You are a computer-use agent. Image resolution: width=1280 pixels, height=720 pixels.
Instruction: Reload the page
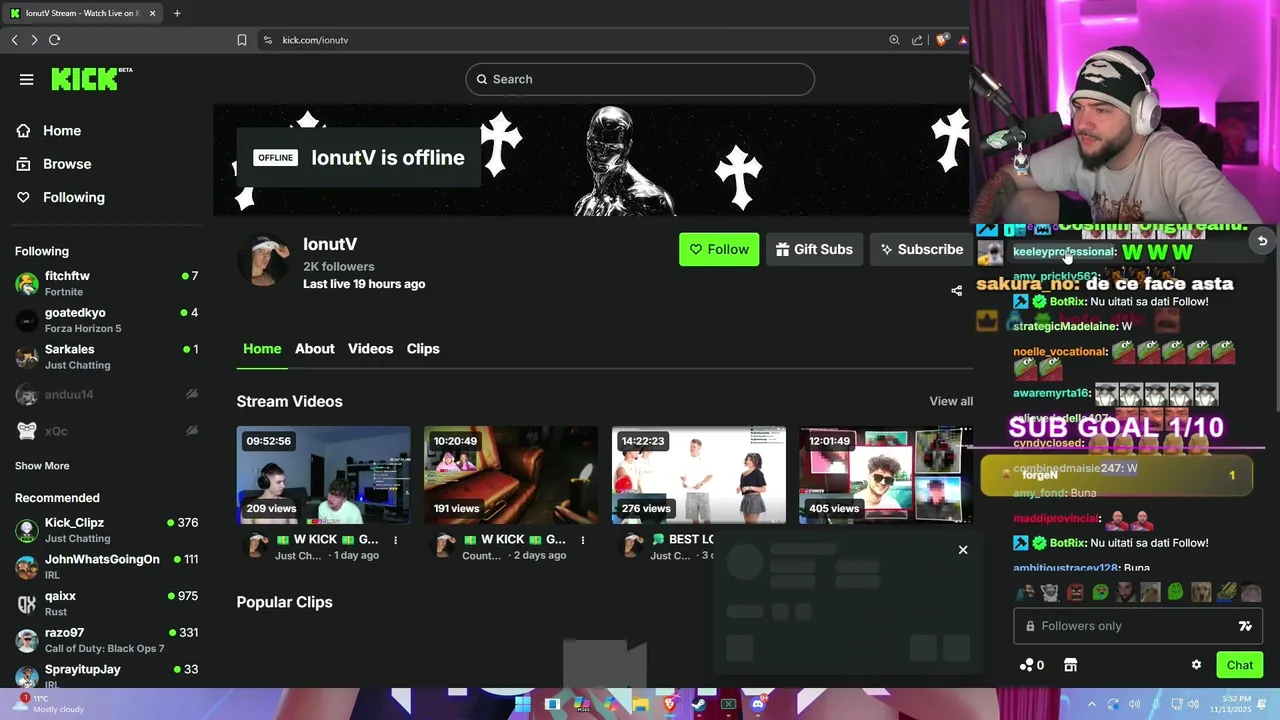click(x=54, y=40)
